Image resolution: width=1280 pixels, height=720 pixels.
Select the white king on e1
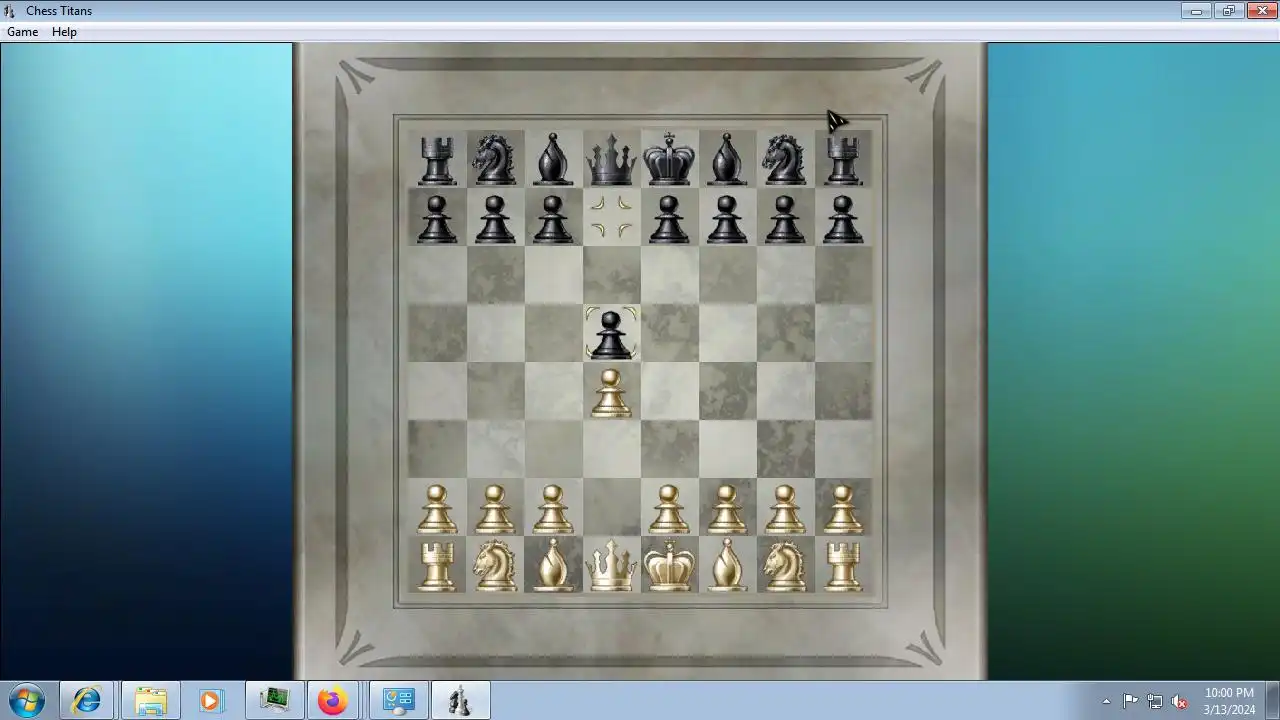click(x=669, y=565)
